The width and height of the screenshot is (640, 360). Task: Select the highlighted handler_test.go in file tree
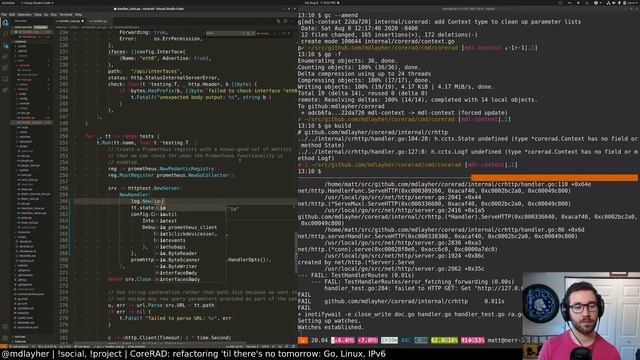tap(32, 122)
